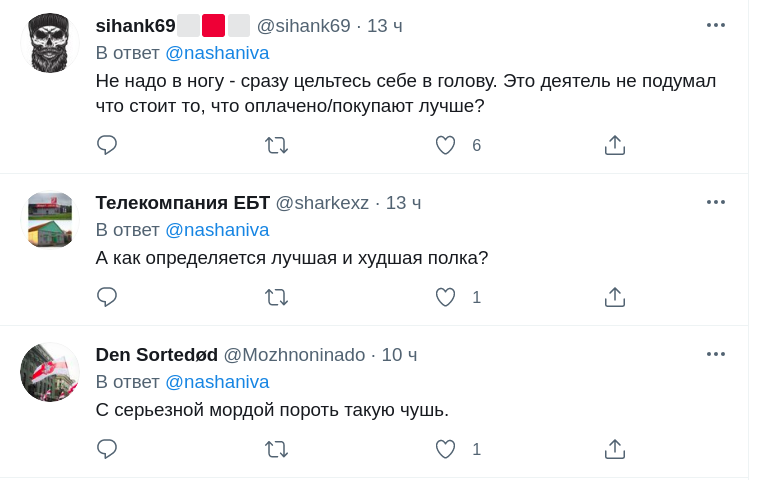Retweet Den Sortedød's reply
Viewport: 757px width, 480px height.
point(276,449)
